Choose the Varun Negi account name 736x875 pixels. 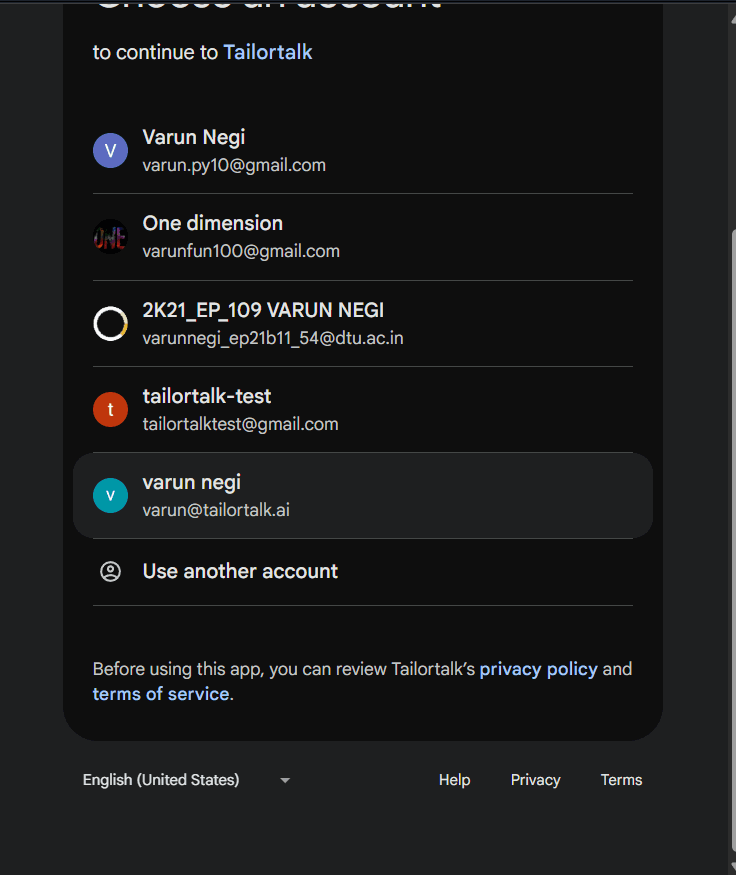194,137
